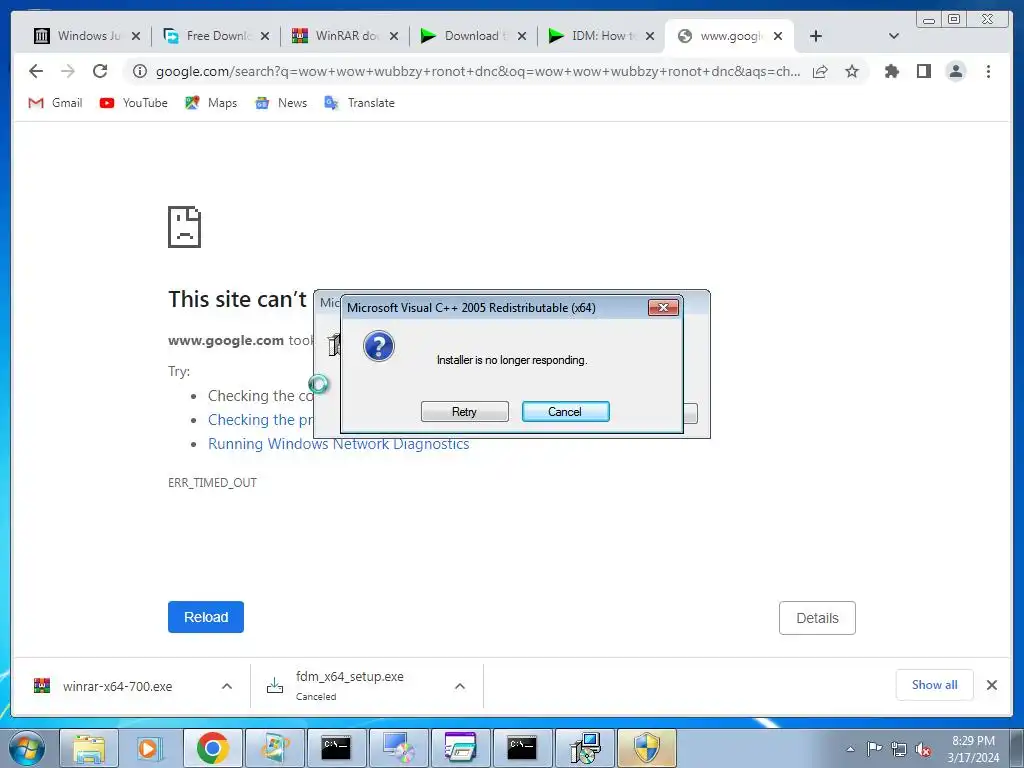The width and height of the screenshot is (1024, 768).
Task: Show hidden tray icons arrow
Action: [x=850, y=749]
